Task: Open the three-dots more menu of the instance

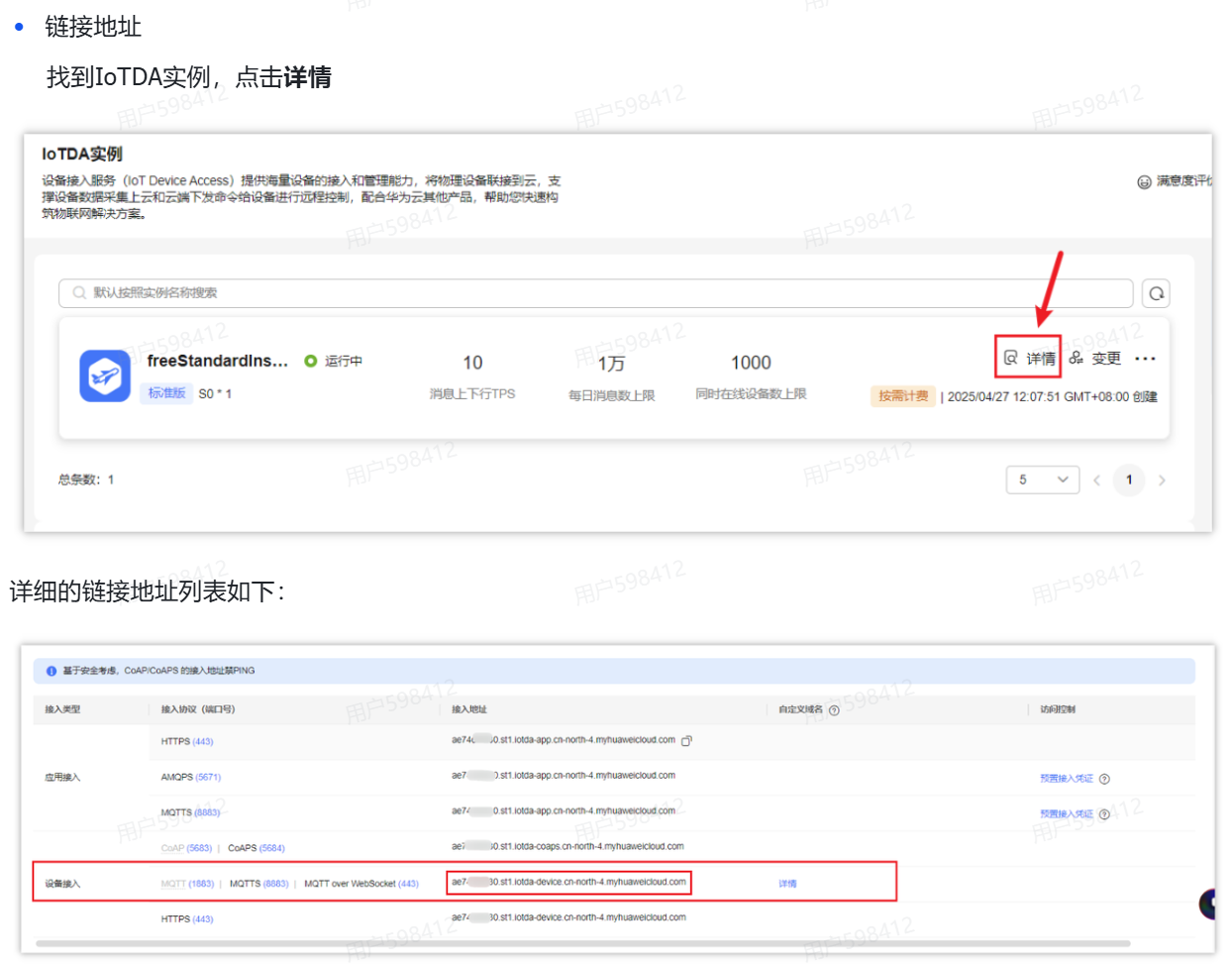Action: tap(1146, 359)
